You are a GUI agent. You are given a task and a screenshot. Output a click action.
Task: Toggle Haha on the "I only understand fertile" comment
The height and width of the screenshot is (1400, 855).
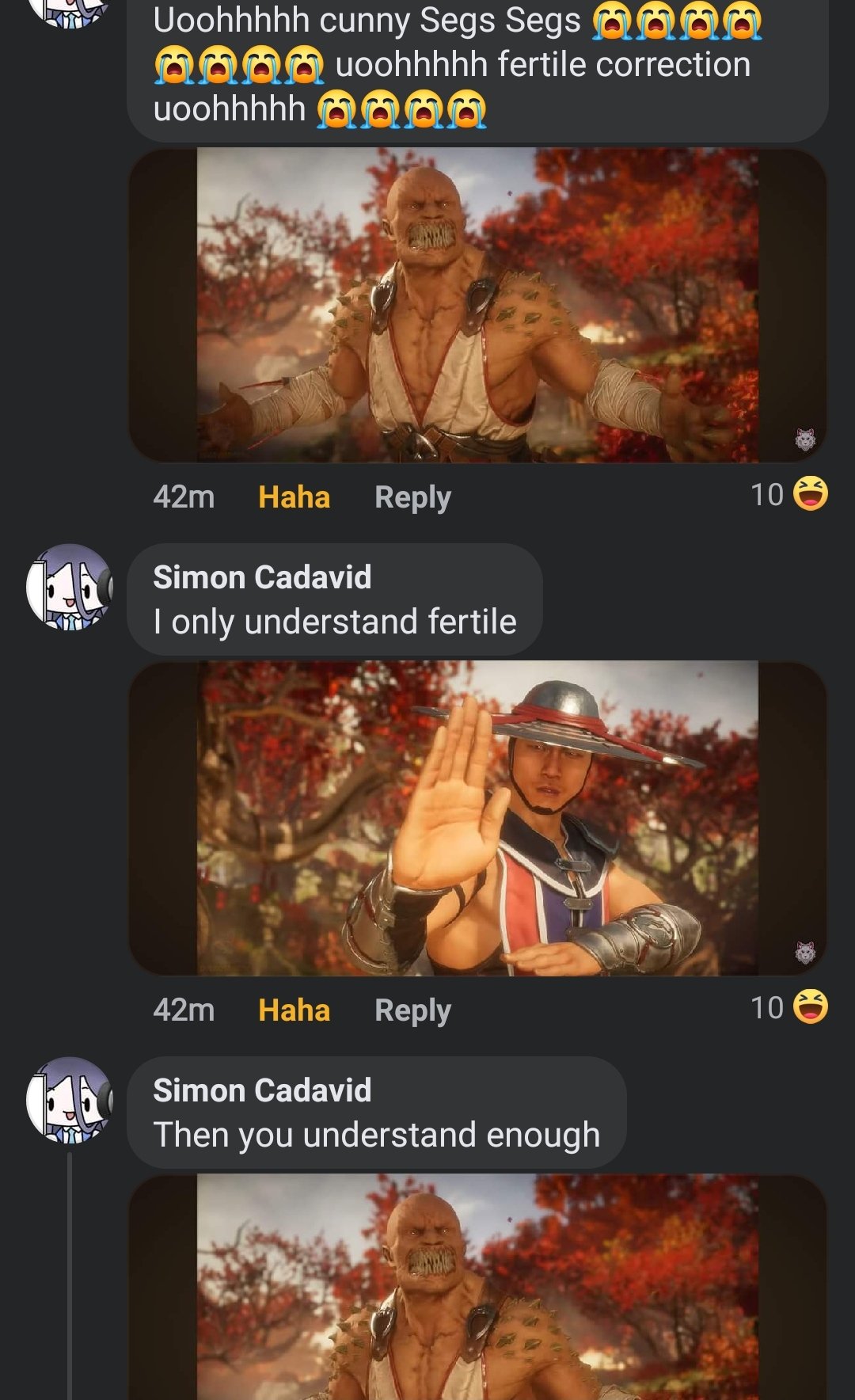[294, 1010]
